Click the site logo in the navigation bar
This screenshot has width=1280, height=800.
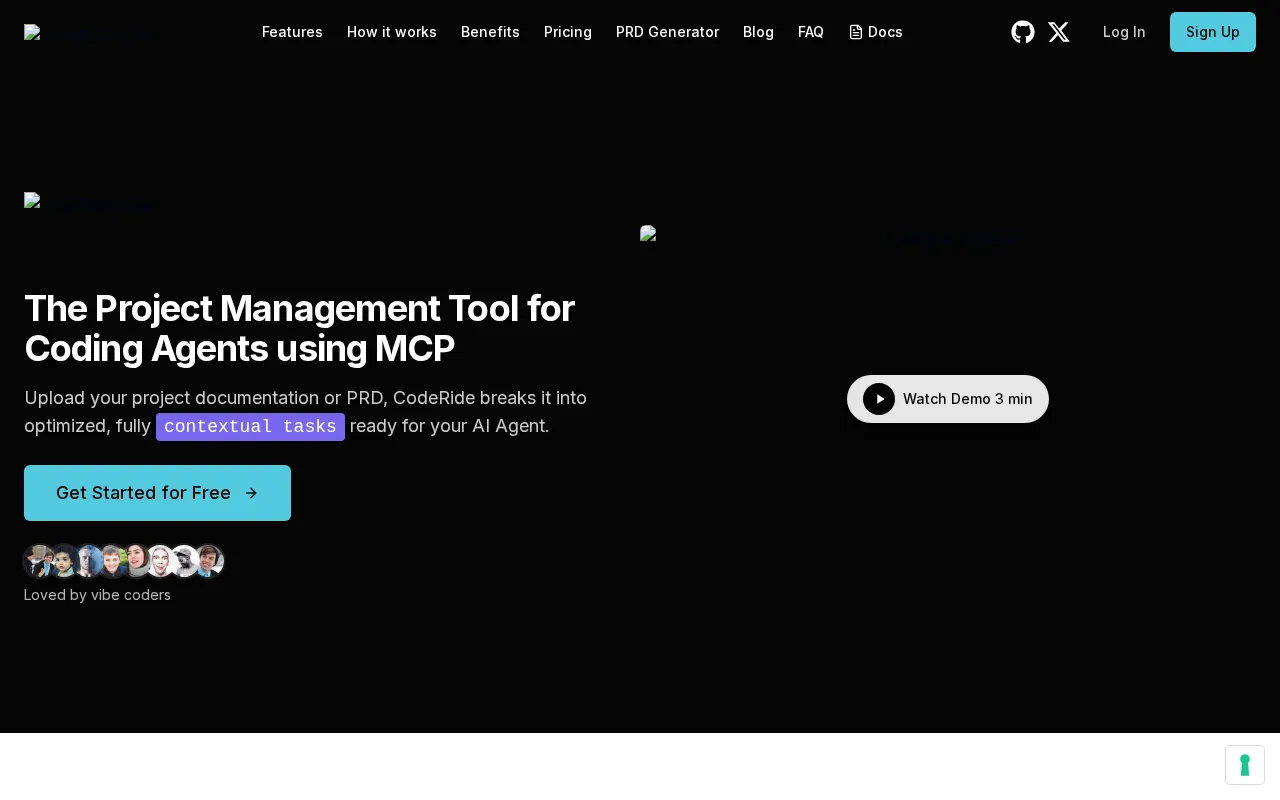click(84, 32)
